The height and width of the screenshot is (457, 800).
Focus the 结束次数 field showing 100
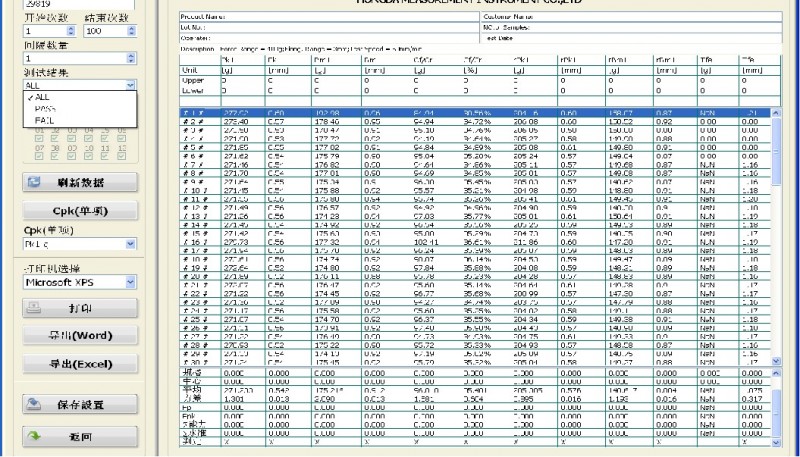tap(106, 31)
